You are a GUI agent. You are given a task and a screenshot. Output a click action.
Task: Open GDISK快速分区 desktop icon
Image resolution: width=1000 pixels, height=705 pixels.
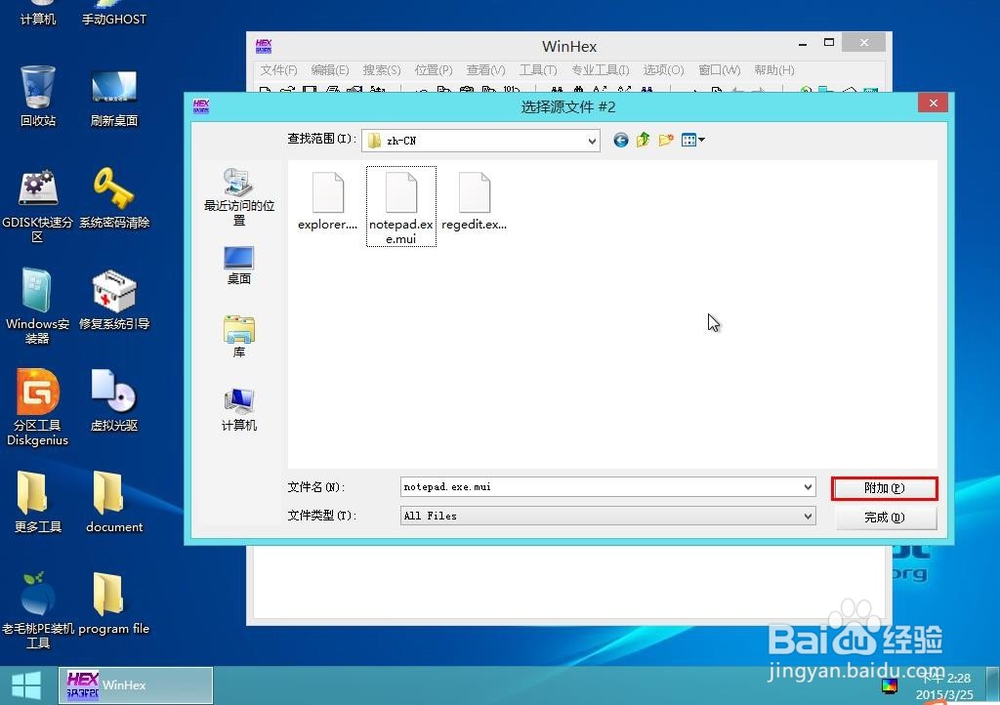(x=38, y=206)
